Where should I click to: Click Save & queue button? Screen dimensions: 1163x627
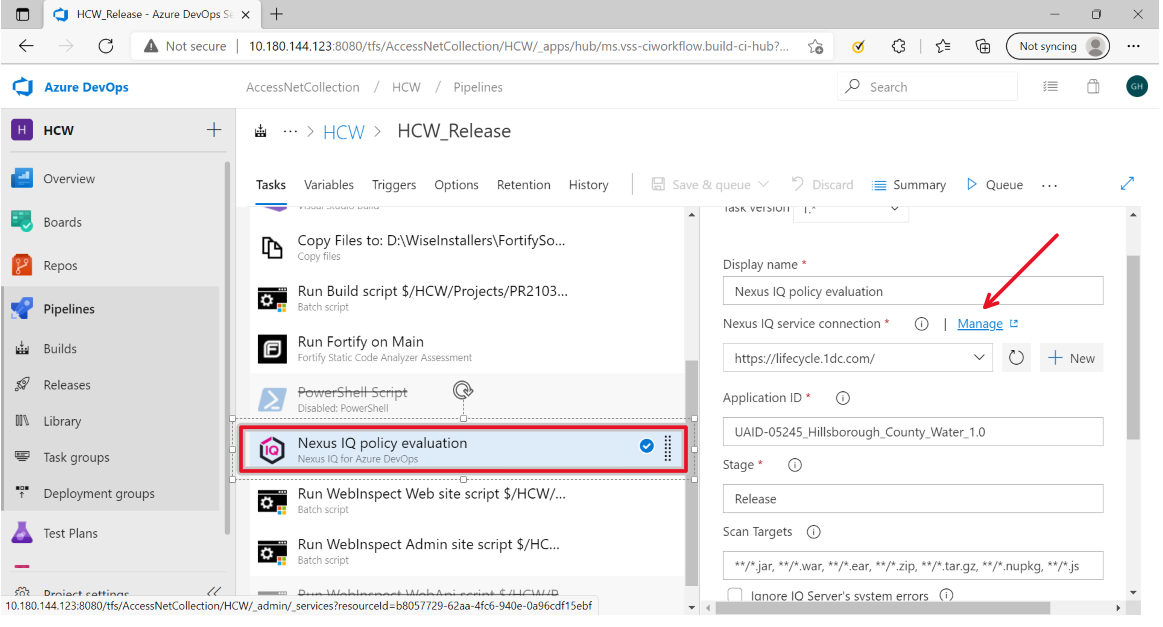click(702, 185)
